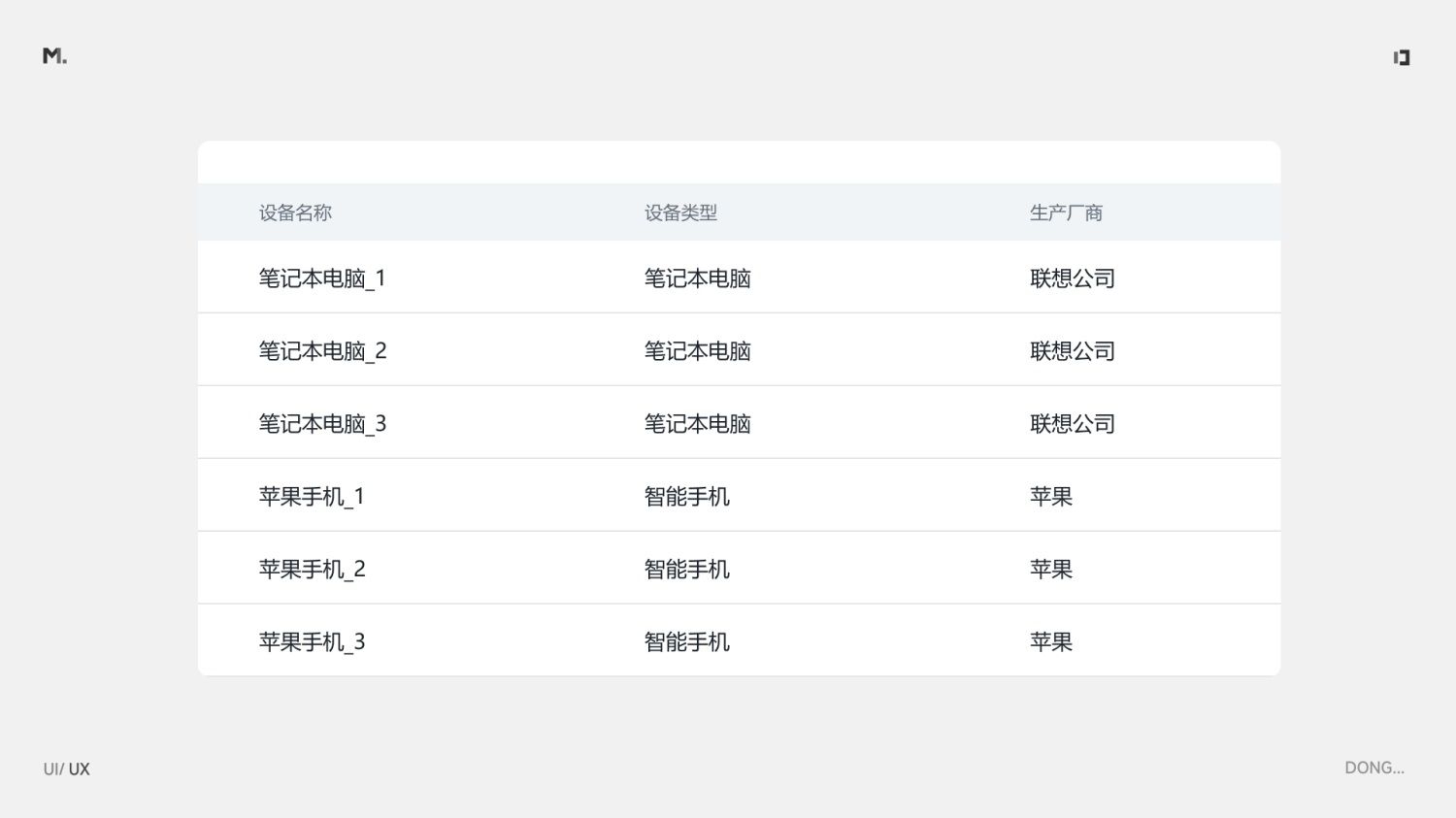Click the UI/ UX footer label
This screenshot has height=818, width=1456.
coord(66,769)
